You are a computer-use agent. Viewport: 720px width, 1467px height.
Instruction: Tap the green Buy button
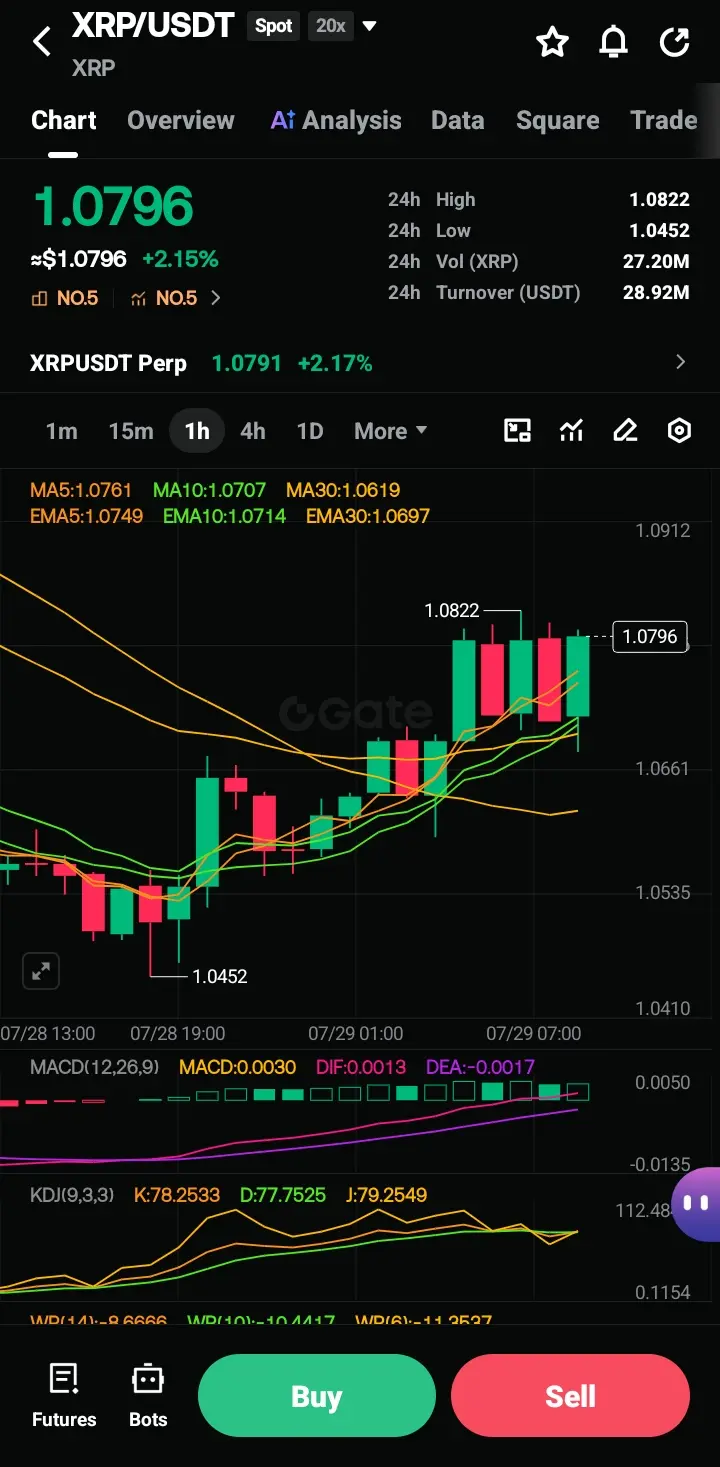(317, 1396)
